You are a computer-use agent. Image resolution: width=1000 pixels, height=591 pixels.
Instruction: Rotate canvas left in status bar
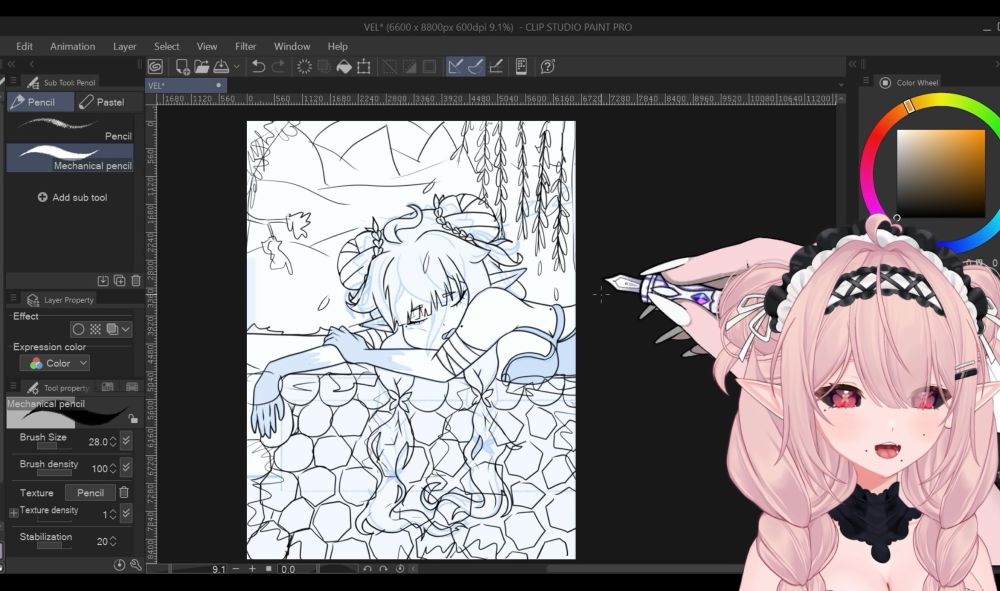(367, 569)
